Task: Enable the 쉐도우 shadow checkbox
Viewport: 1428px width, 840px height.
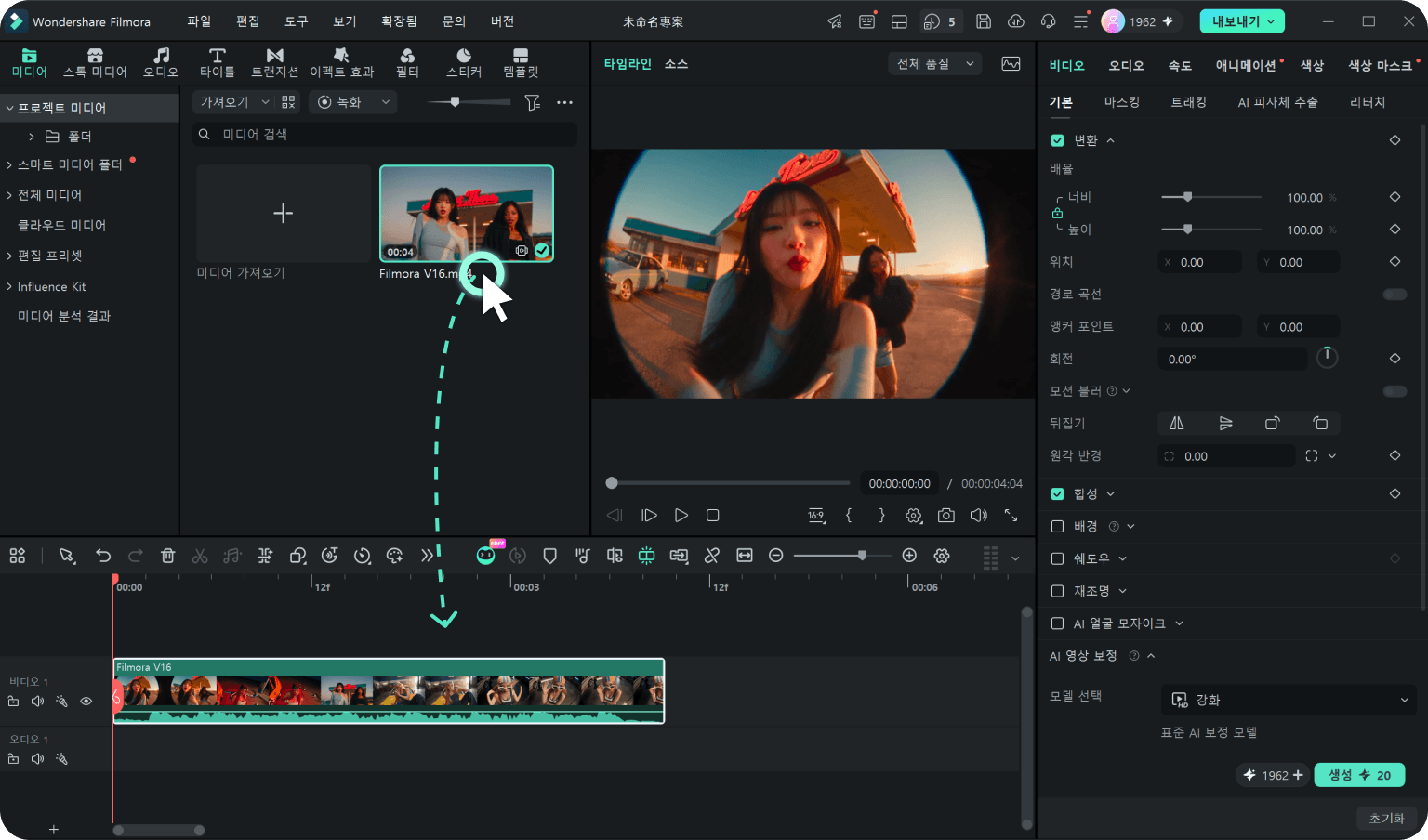Action: pos(1057,558)
